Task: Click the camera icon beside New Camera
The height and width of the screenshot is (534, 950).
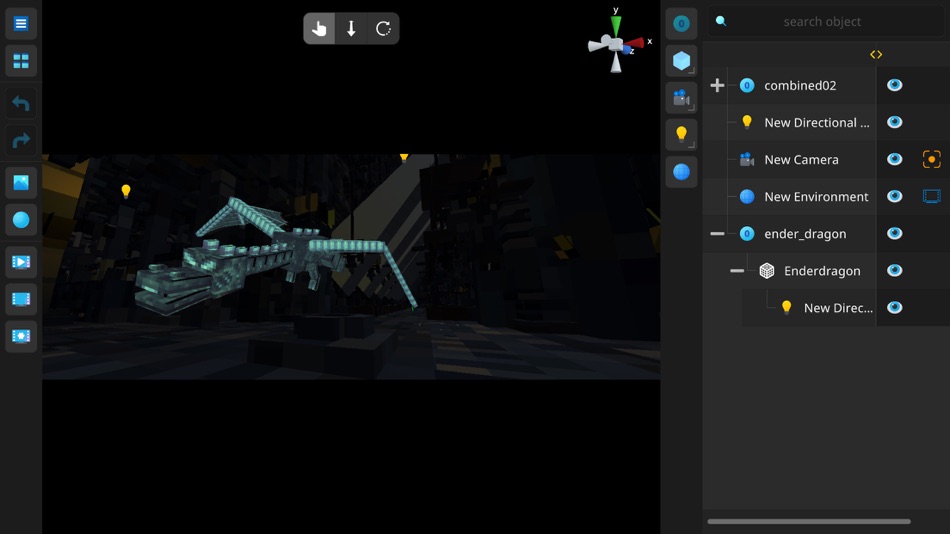Action: coord(746,159)
